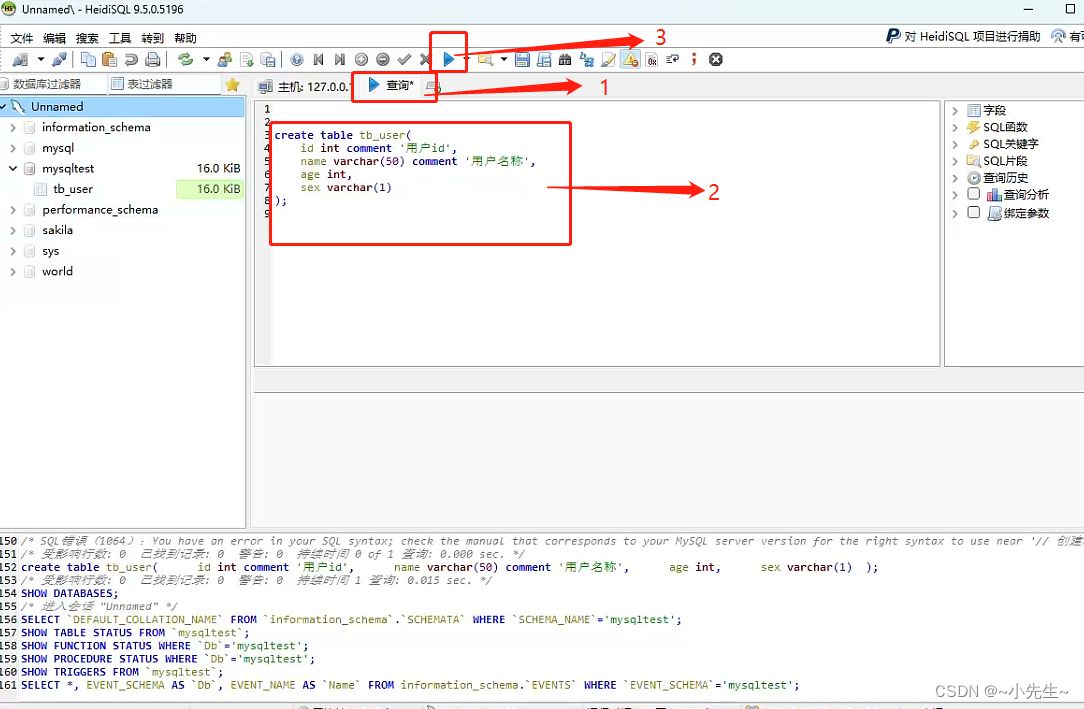Screen dimensions: 1084x709
Task: Open dropdown arrow beside Refresh icon
Action: coord(206,60)
